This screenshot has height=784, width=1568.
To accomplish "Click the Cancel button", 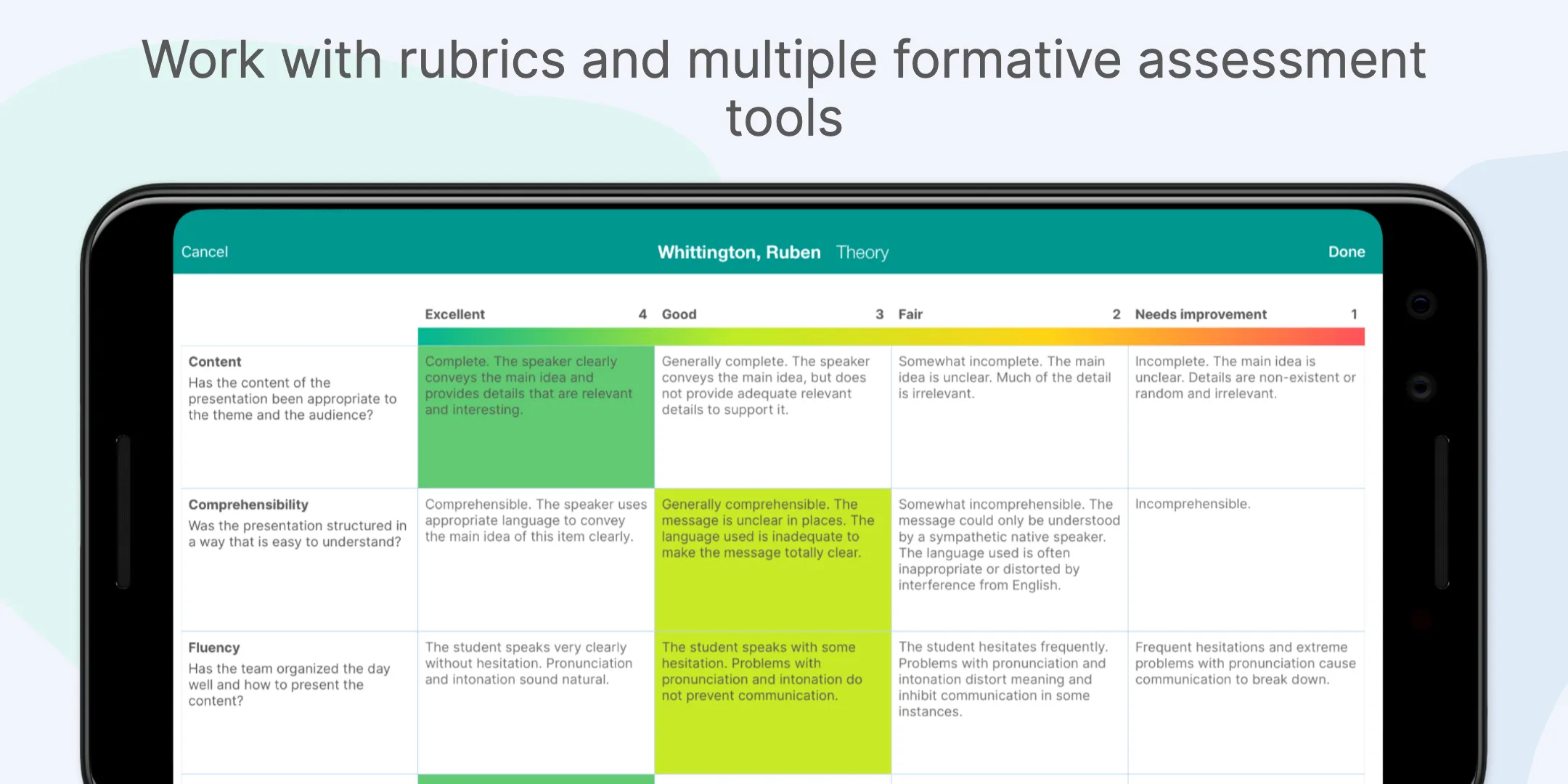I will point(204,251).
